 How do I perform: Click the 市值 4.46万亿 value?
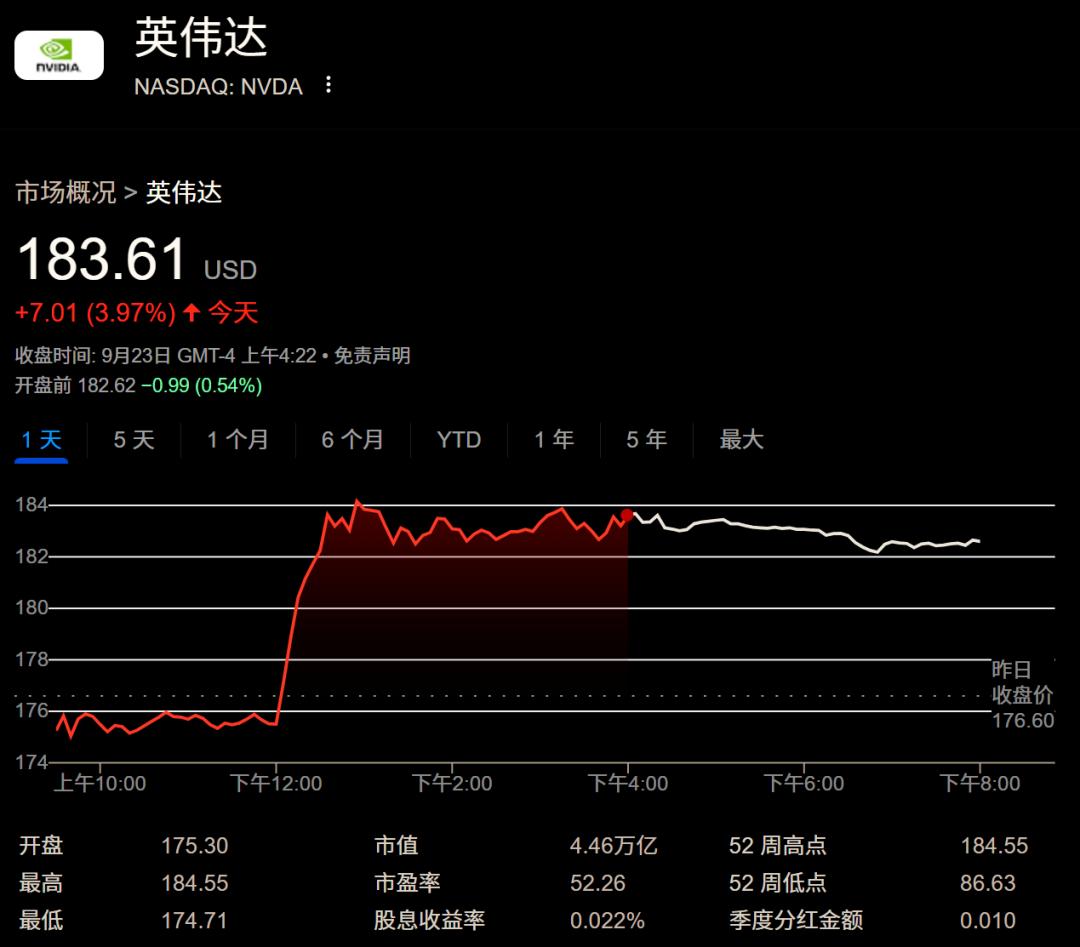[x=613, y=846]
